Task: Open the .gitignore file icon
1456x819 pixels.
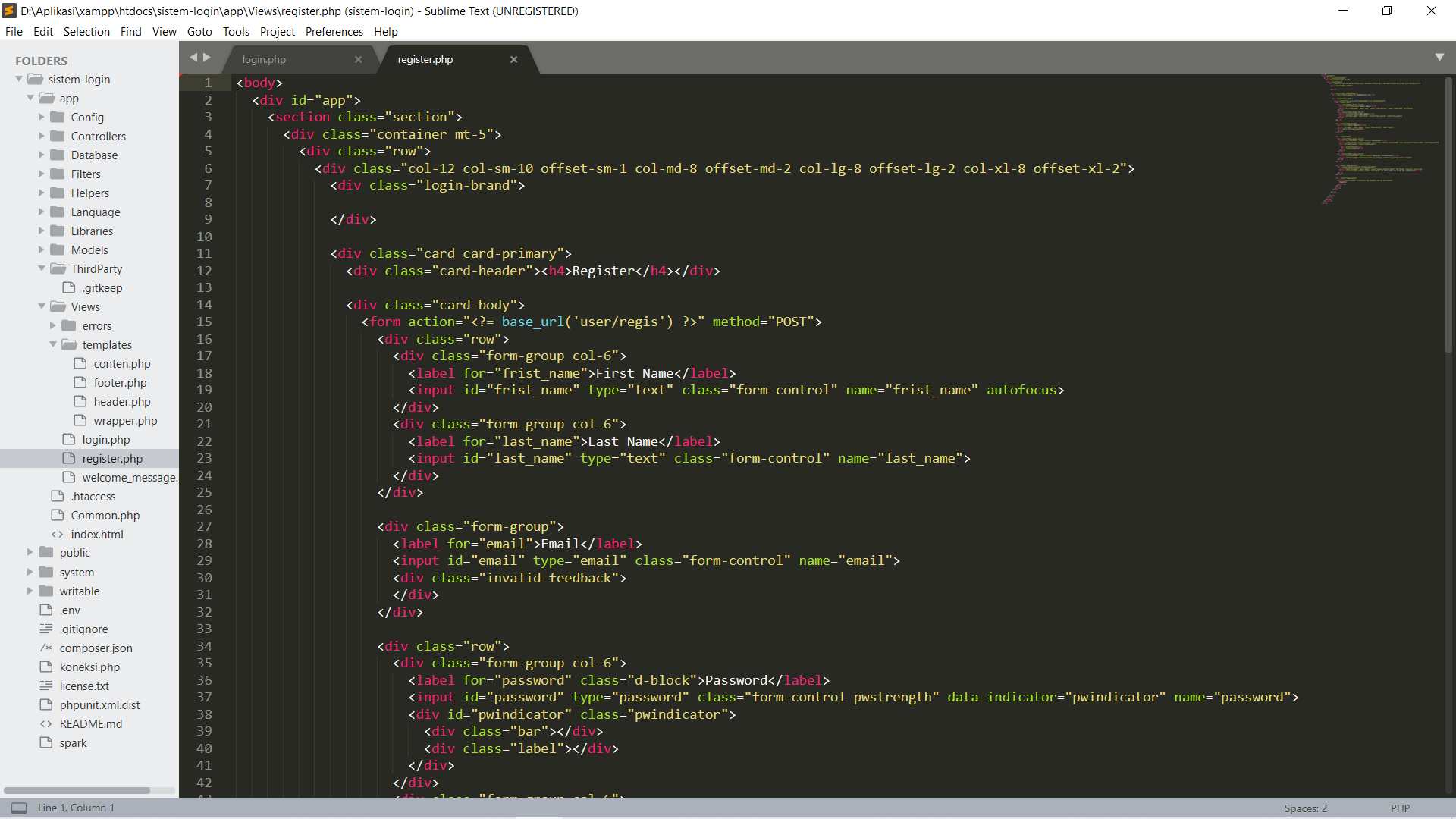Action: (46, 629)
